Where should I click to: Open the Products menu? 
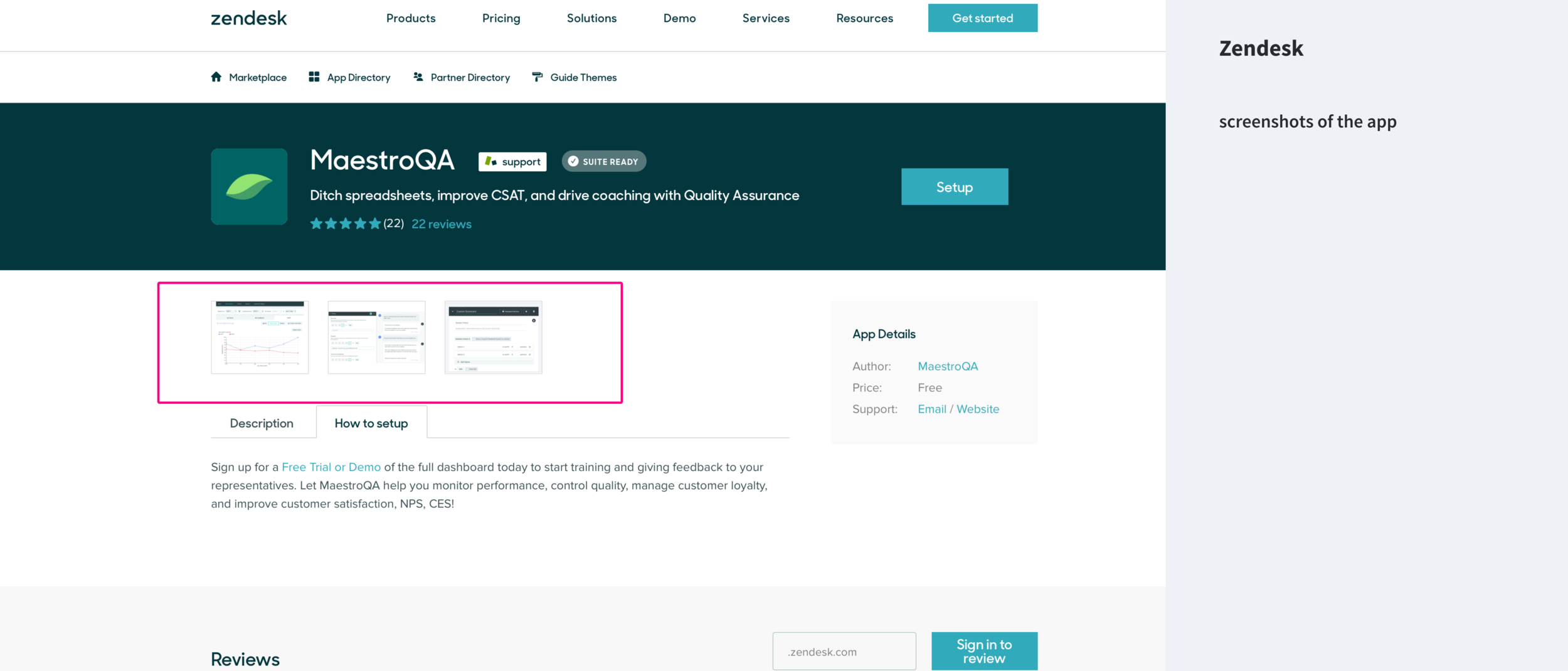pos(411,18)
